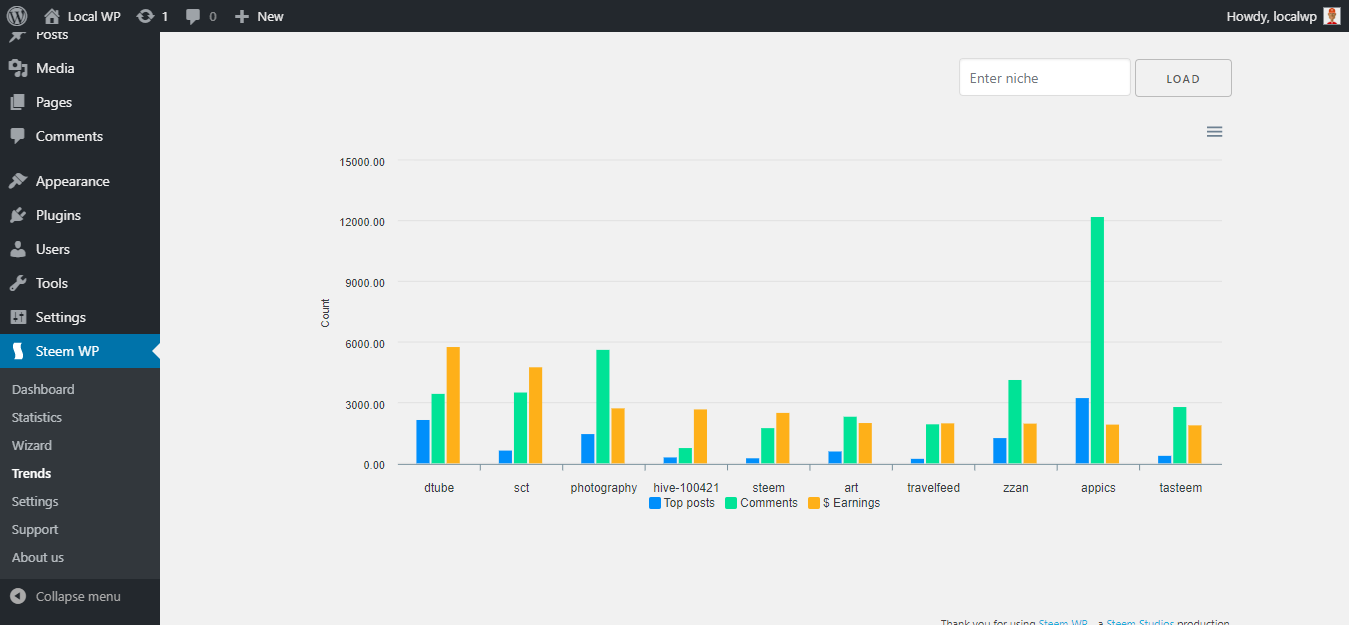Open the WordPress logo menu
This screenshot has width=1349, height=625.
pos(16,16)
